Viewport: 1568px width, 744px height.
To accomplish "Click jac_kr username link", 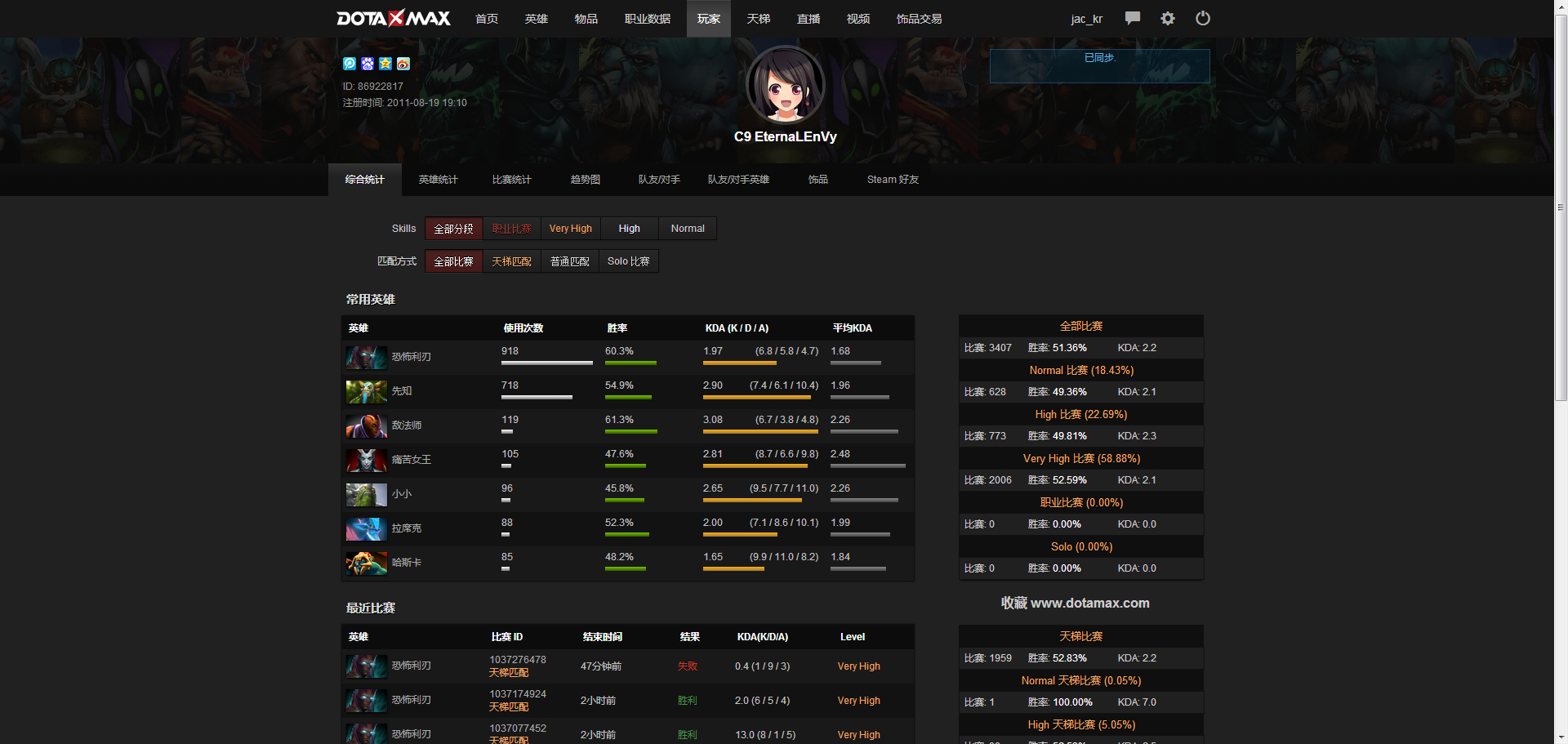I will pos(1086,19).
